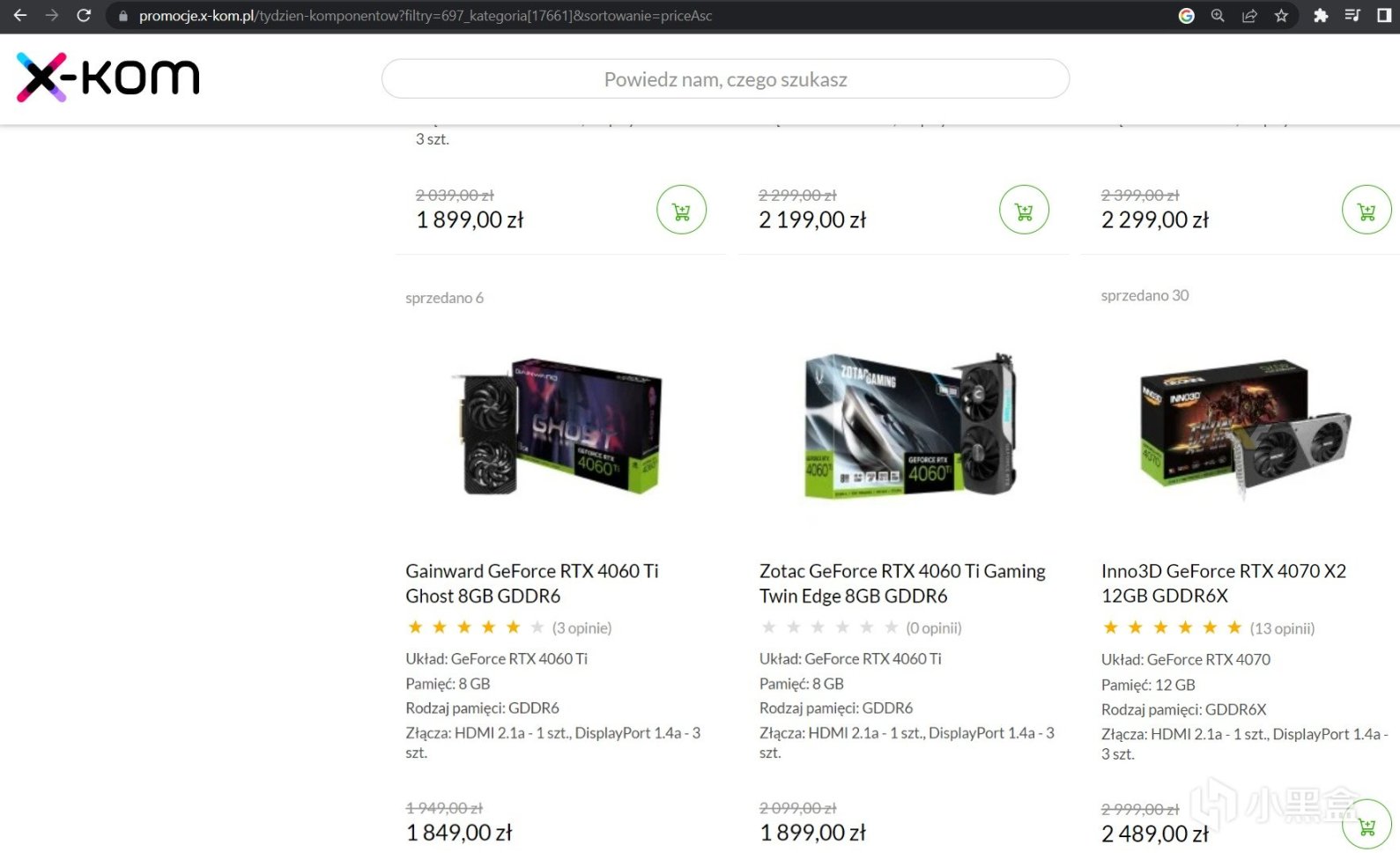Click the price 2 489,00 zł
This screenshot has height=853, width=1400.
(x=1155, y=834)
